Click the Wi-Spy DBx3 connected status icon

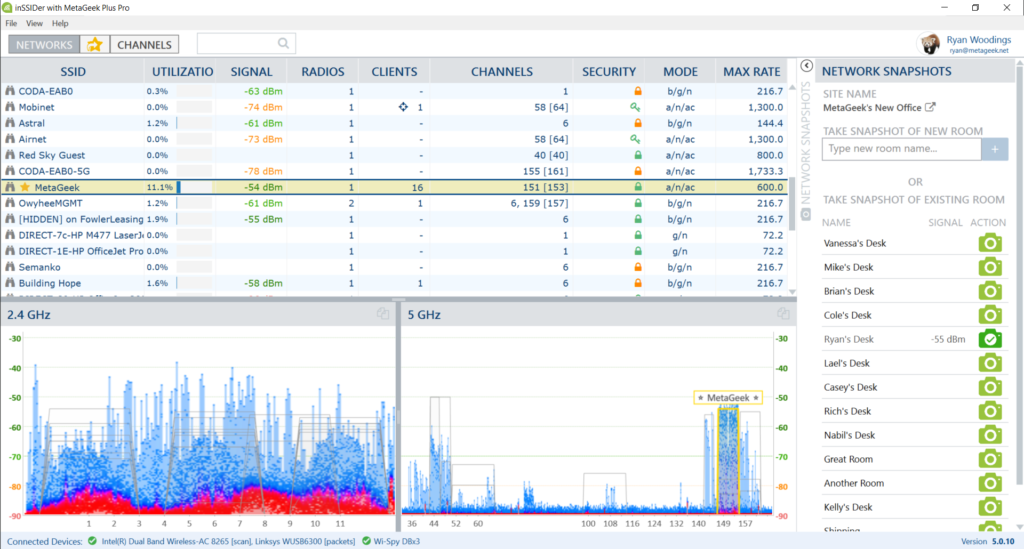tap(366, 541)
